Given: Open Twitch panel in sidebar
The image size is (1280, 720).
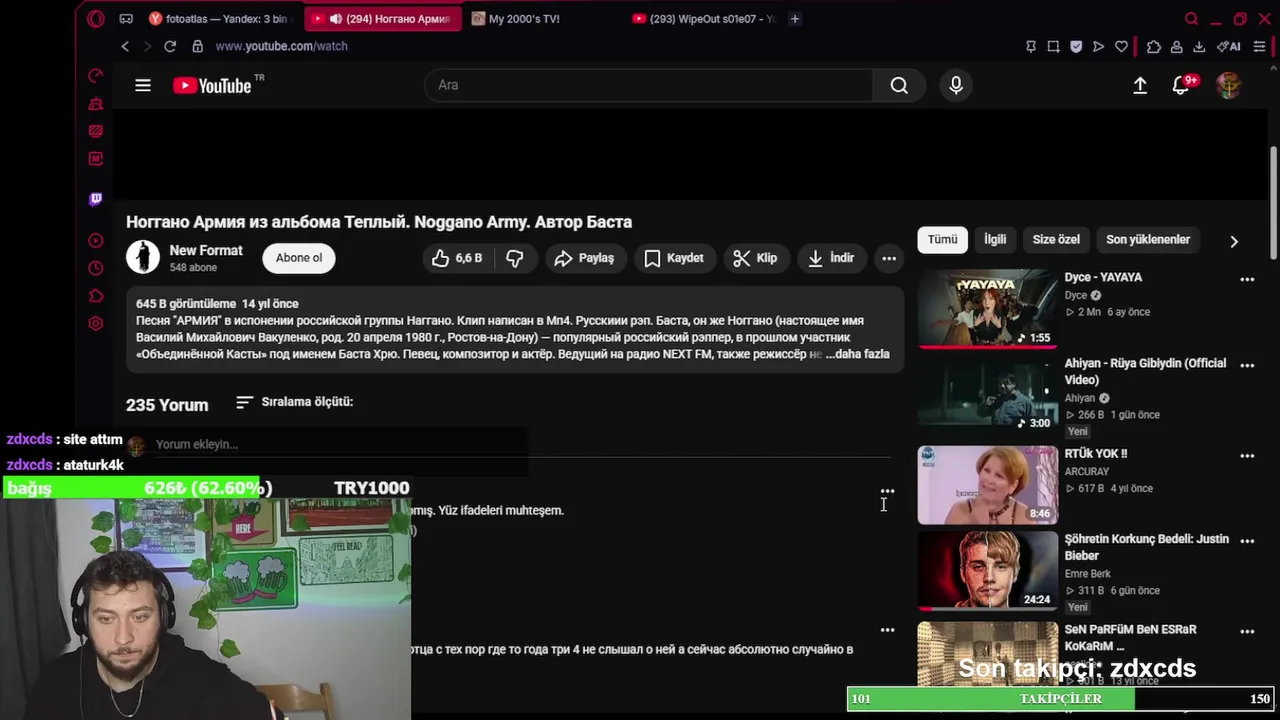Looking at the screenshot, I should 96,199.
